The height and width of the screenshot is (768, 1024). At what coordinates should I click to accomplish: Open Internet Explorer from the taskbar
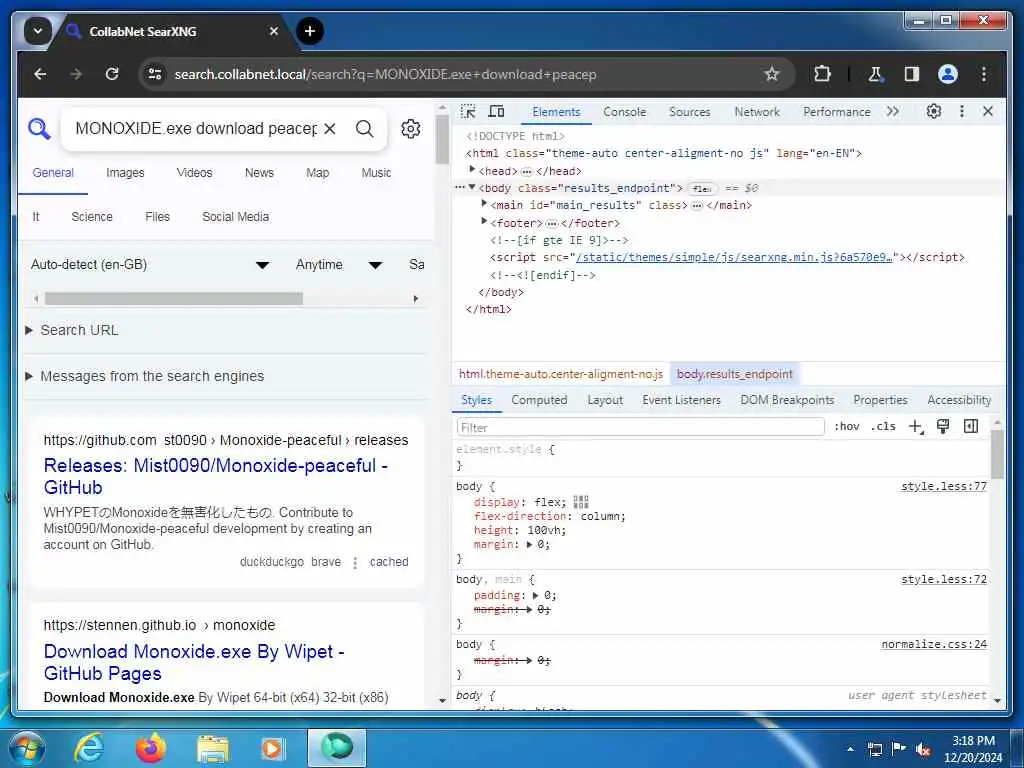[x=88, y=748]
